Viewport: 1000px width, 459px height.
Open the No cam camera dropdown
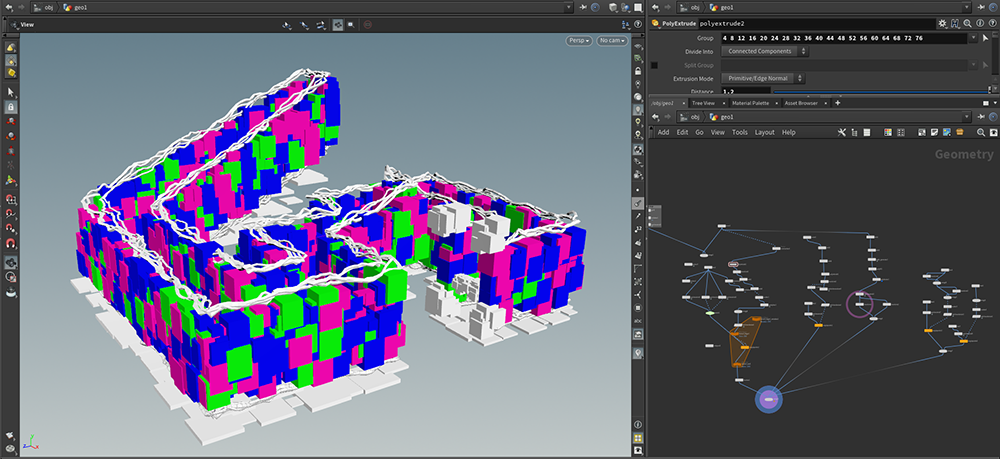(x=612, y=41)
